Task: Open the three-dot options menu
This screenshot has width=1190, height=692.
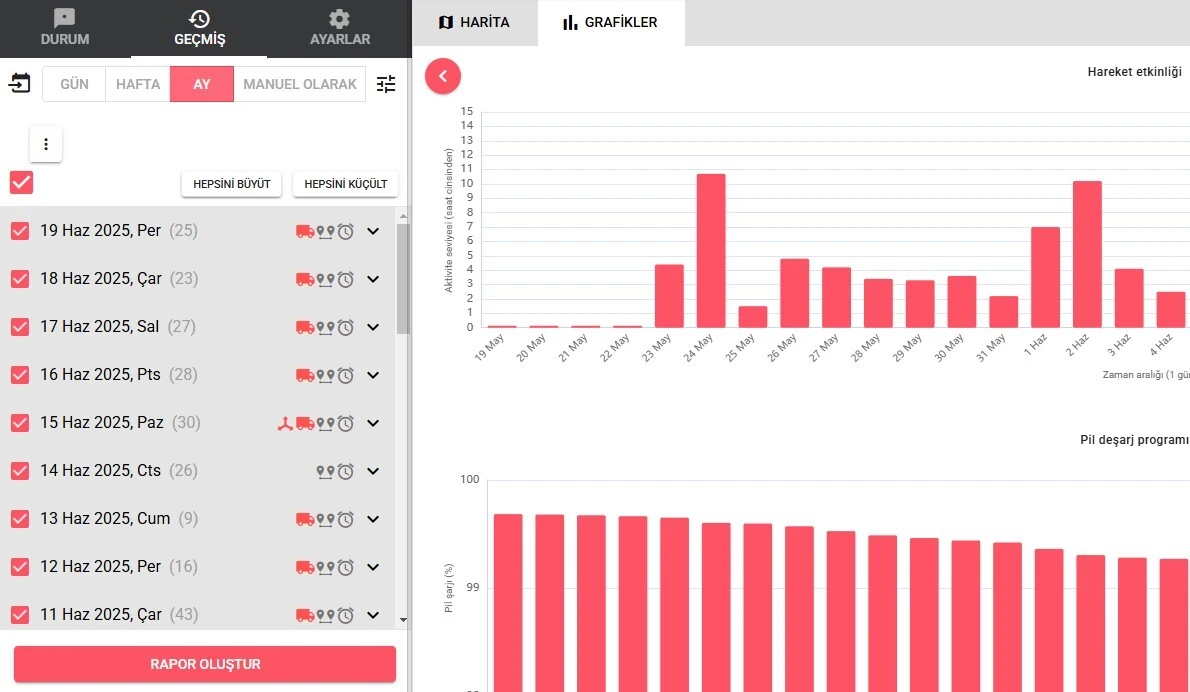Action: [46, 144]
